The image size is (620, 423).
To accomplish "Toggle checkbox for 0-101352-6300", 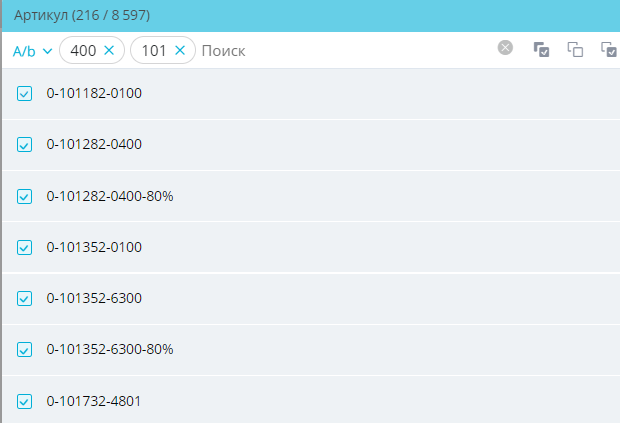I will click(x=25, y=298).
